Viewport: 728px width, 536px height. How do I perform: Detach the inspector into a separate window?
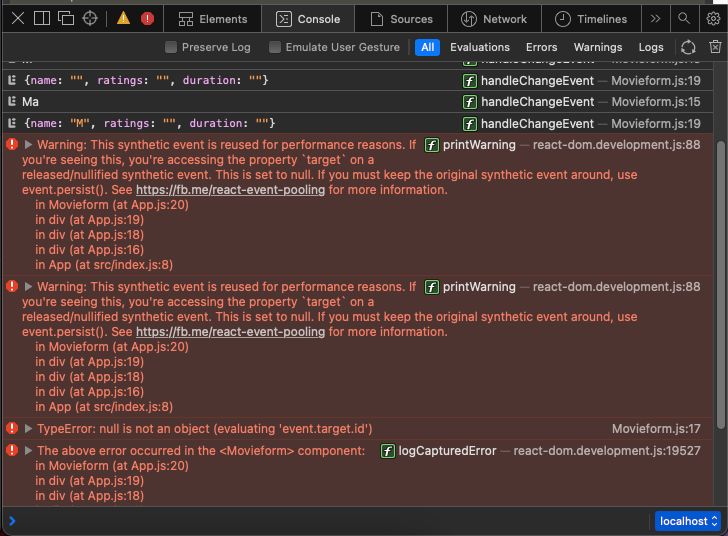pos(66,19)
